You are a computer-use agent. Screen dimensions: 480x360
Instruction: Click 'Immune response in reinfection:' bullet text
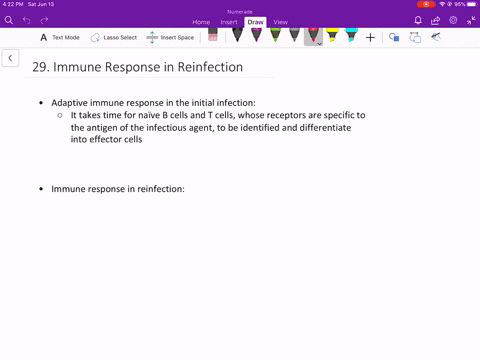118,189
